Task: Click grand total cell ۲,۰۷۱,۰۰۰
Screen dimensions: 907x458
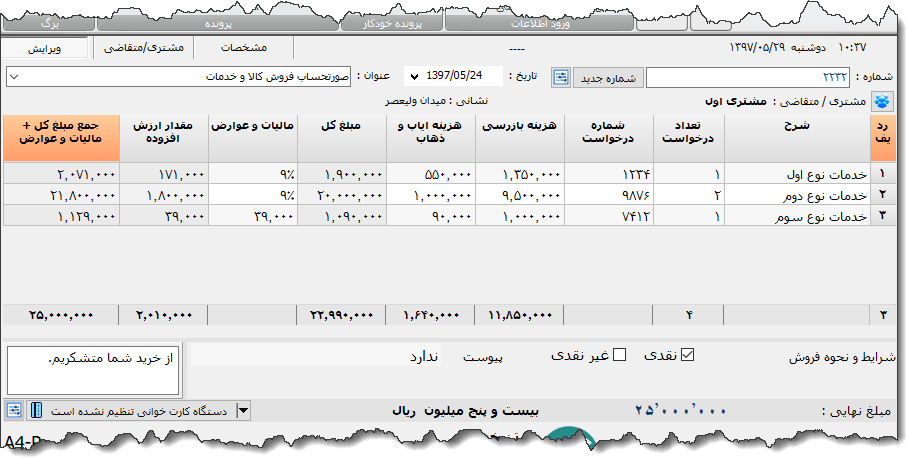Action: click(x=61, y=173)
